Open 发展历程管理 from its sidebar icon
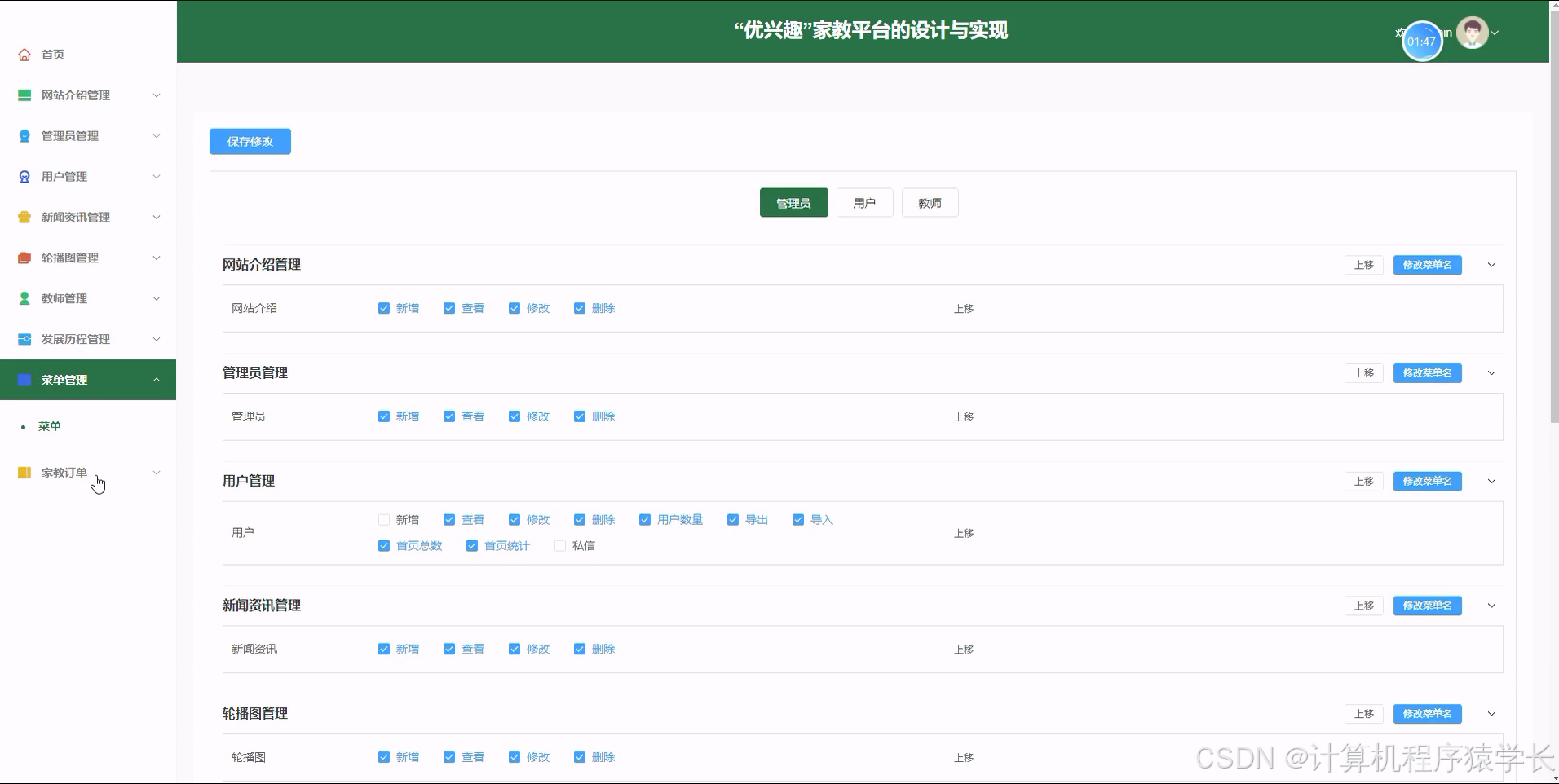This screenshot has width=1559, height=784. (24, 339)
